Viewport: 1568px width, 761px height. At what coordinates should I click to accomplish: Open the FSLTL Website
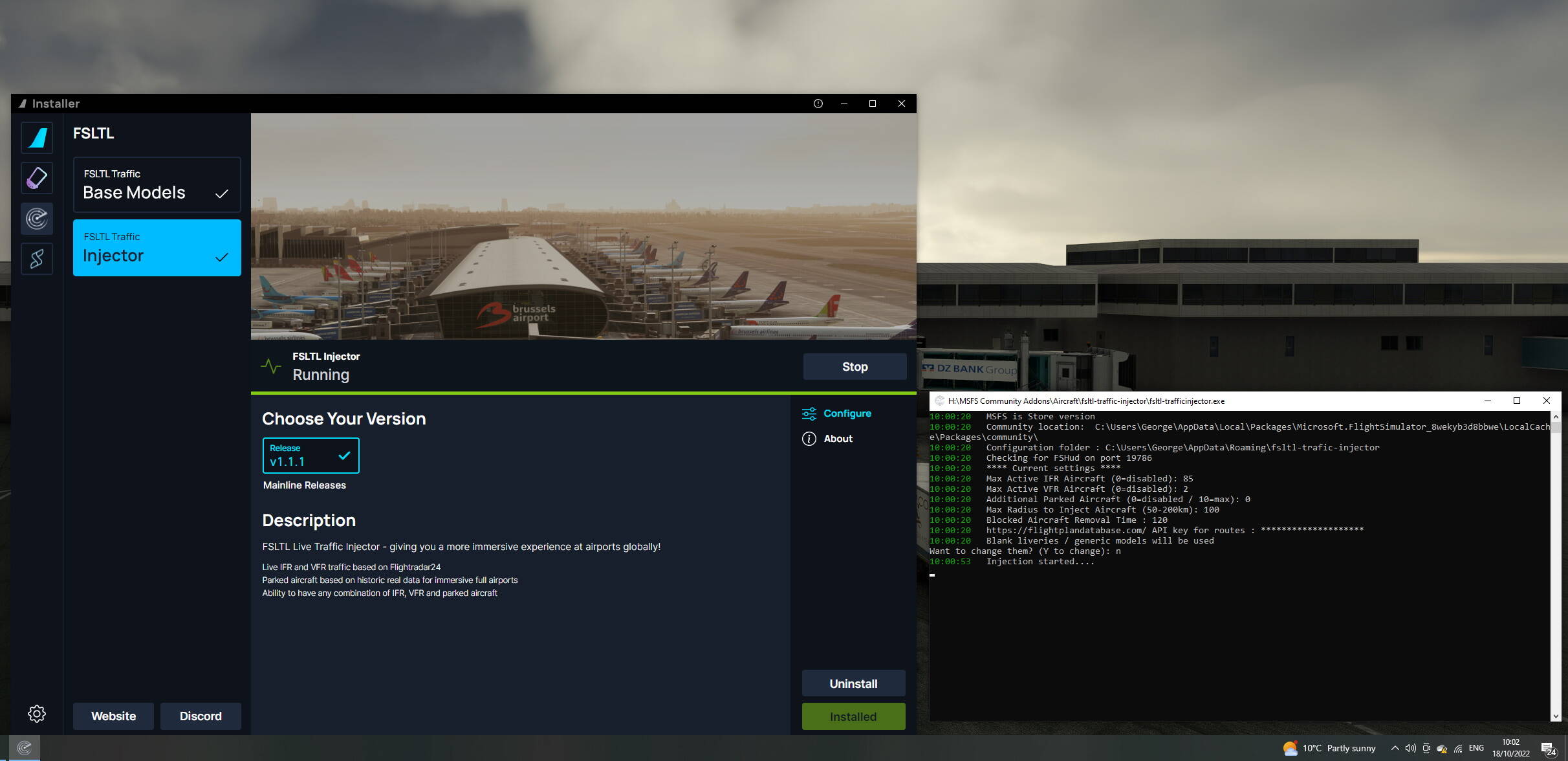click(113, 716)
